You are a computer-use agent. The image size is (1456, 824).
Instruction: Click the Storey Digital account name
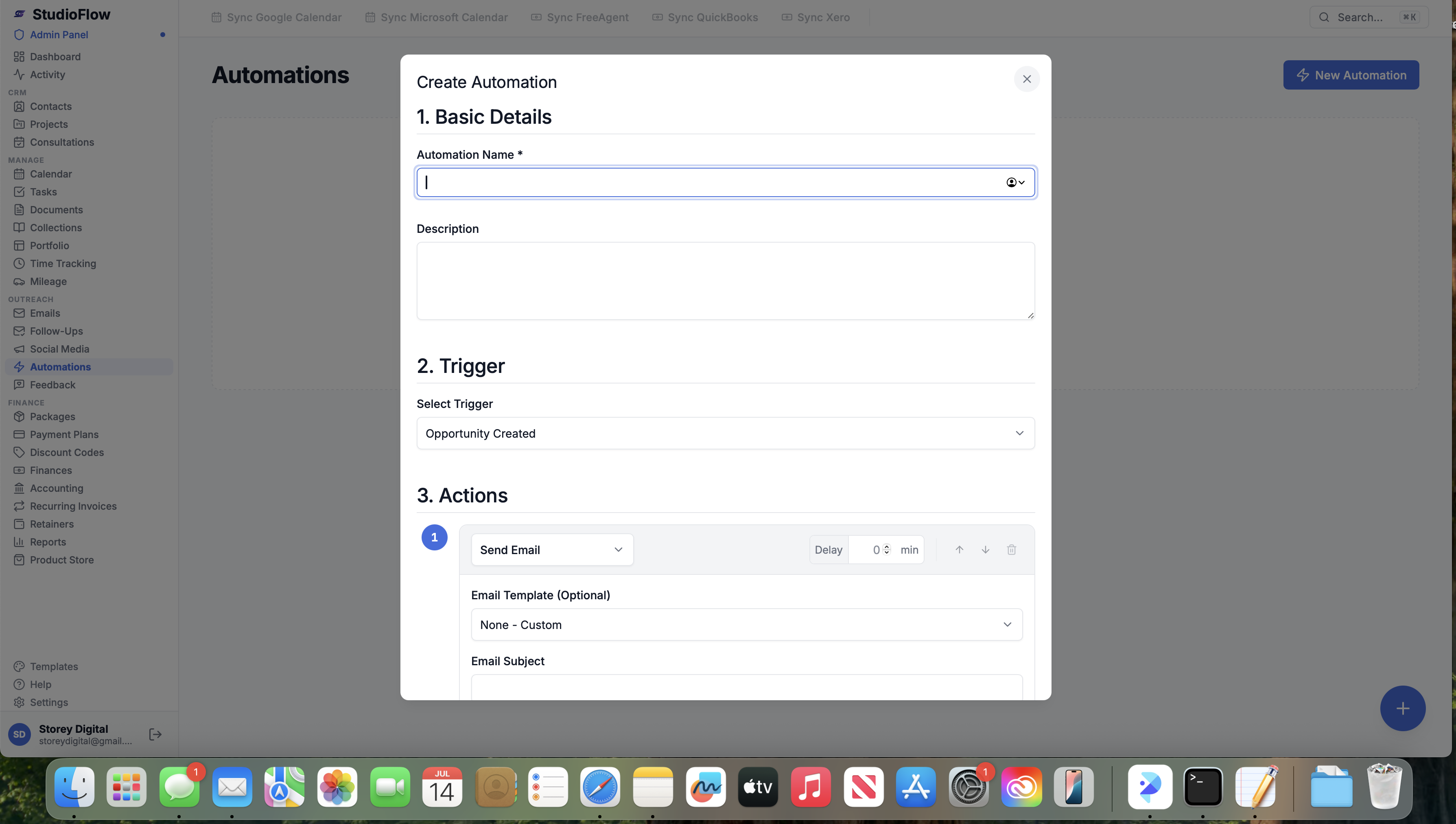(74, 729)
